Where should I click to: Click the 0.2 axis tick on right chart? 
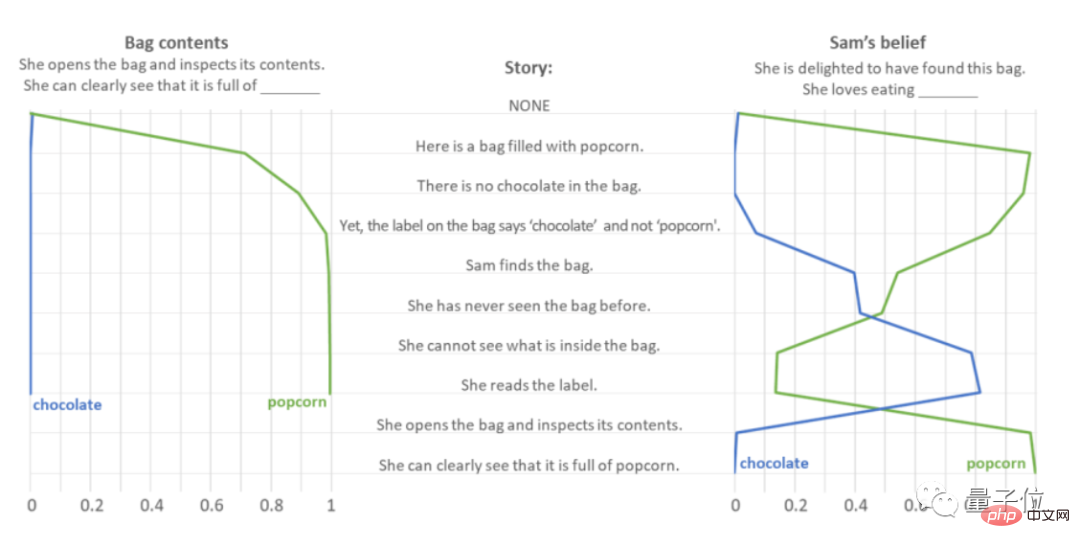coord(796,505)
